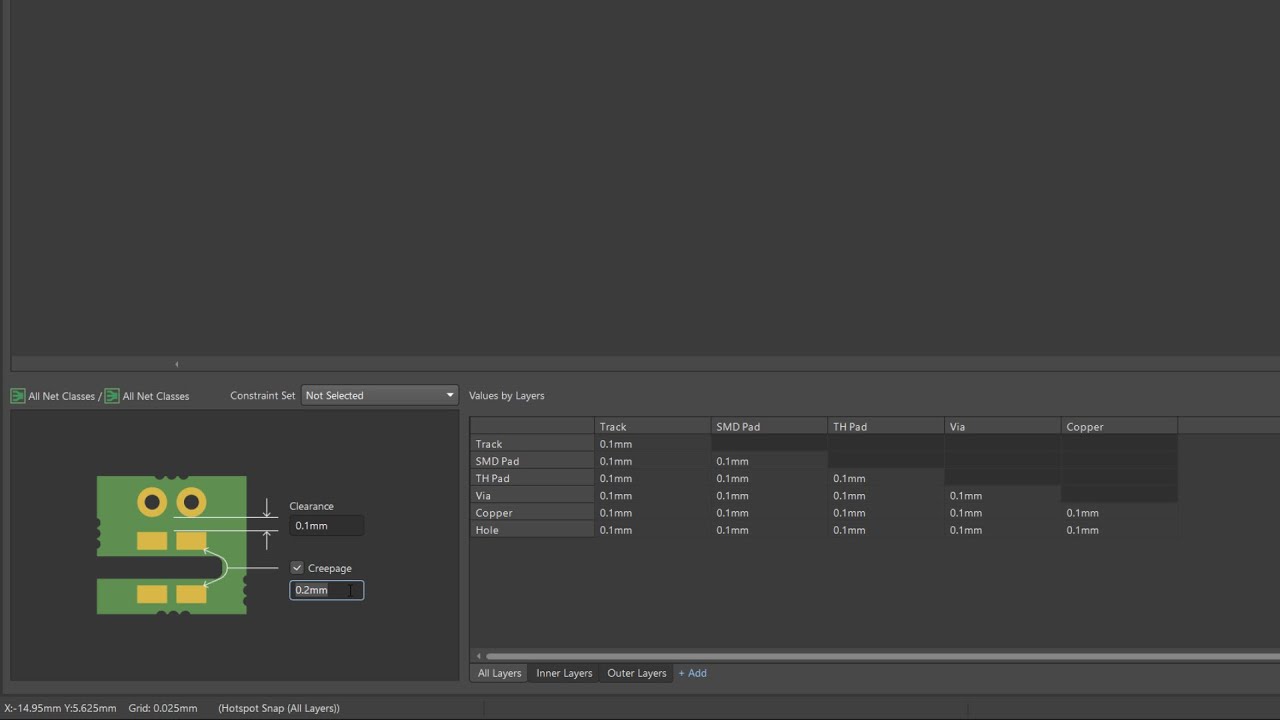Screen dimensions: 1280x720
Task: Click the first All Net Classes icon
Action: 18,396
